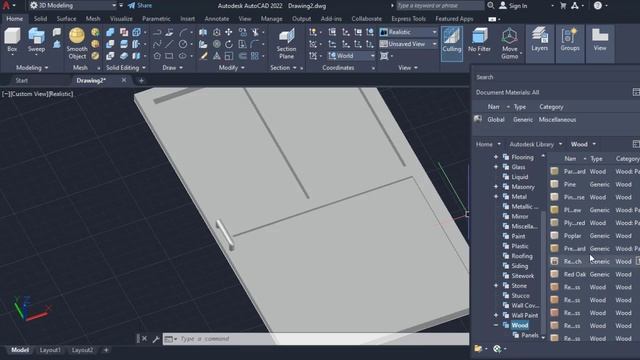Switch to the Layout1 tab
This screenshot has width=640, height=360.
[50, 350]
